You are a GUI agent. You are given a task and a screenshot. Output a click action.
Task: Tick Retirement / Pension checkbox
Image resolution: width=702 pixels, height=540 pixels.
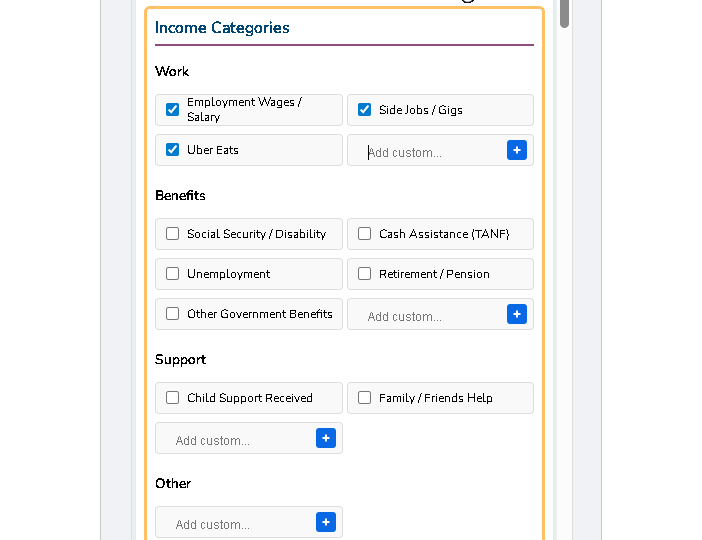(x=364, y=274)
